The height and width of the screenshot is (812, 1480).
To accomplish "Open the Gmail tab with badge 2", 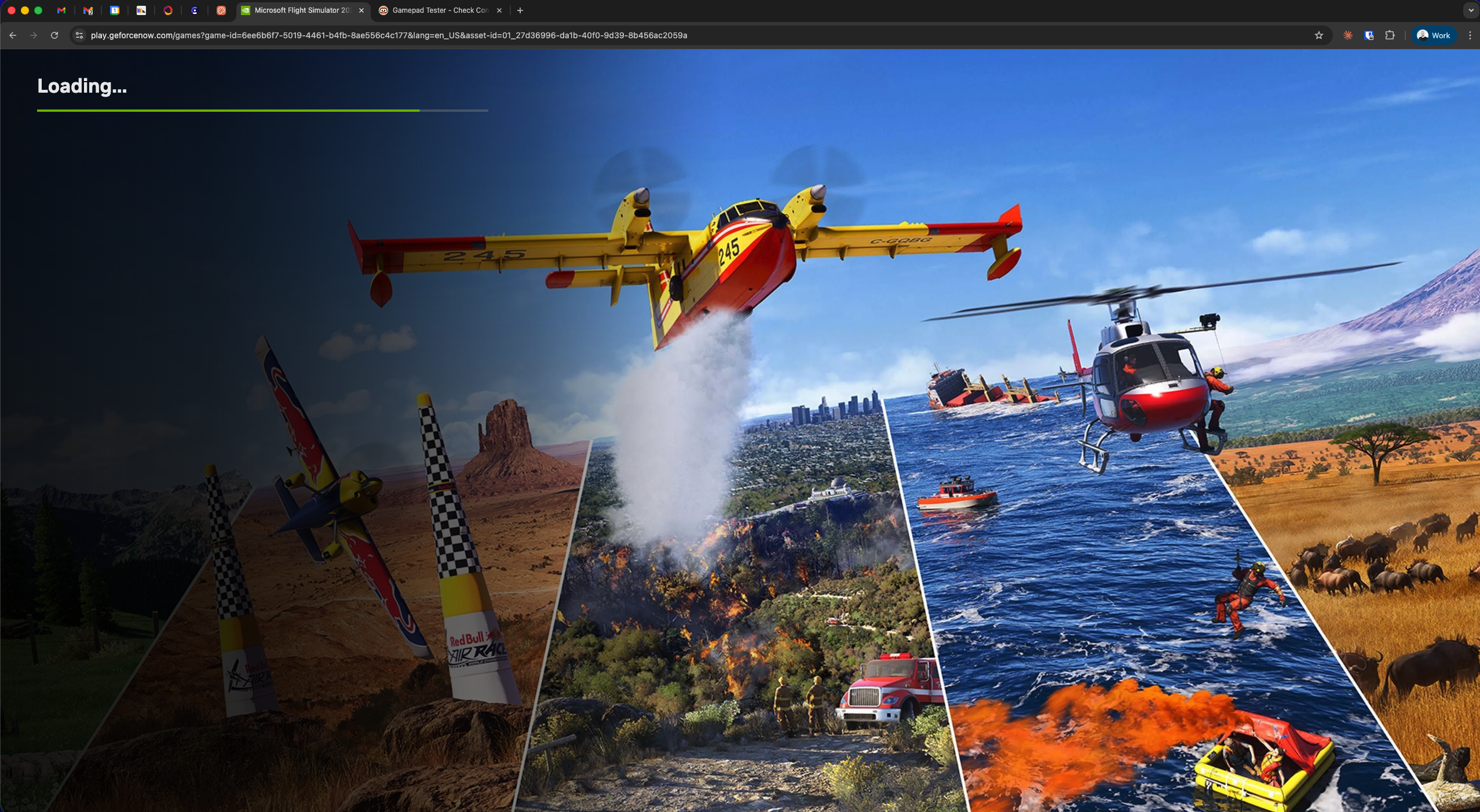I will coord(88,10).
